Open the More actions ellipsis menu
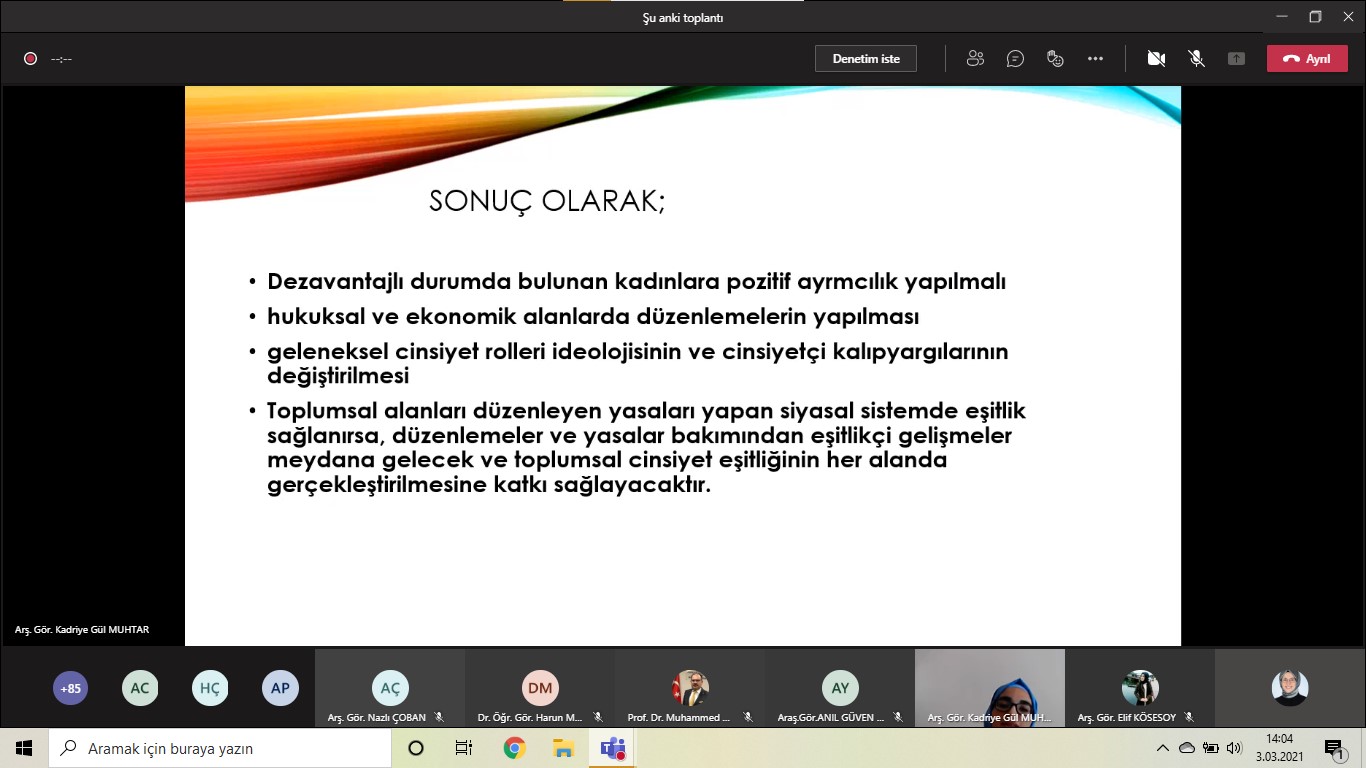The width and height of the screenshot is (1366, 768). click(1095, 59)
